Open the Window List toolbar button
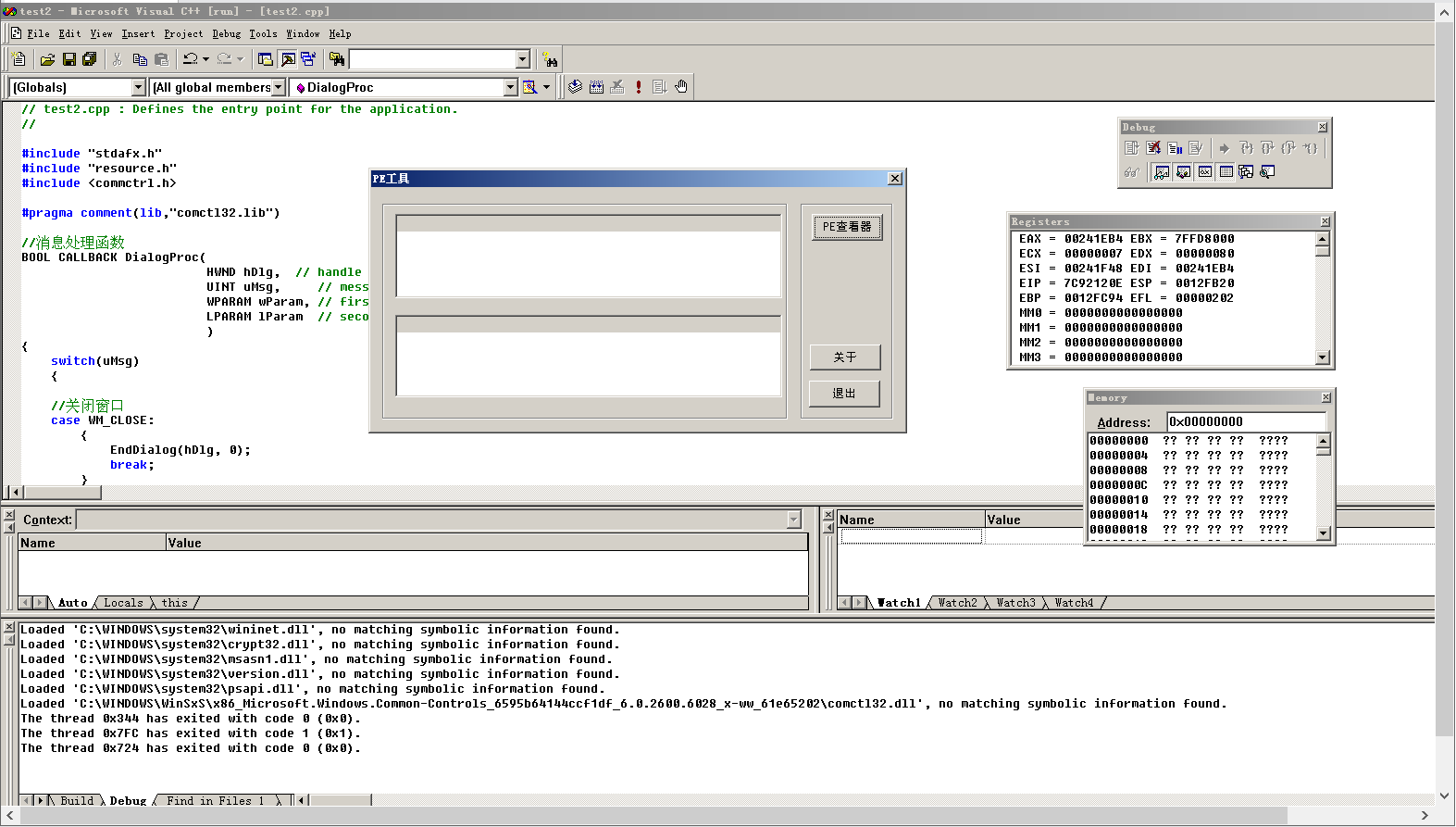Viewport: 1456px width, 827px height. click(308, 59)
